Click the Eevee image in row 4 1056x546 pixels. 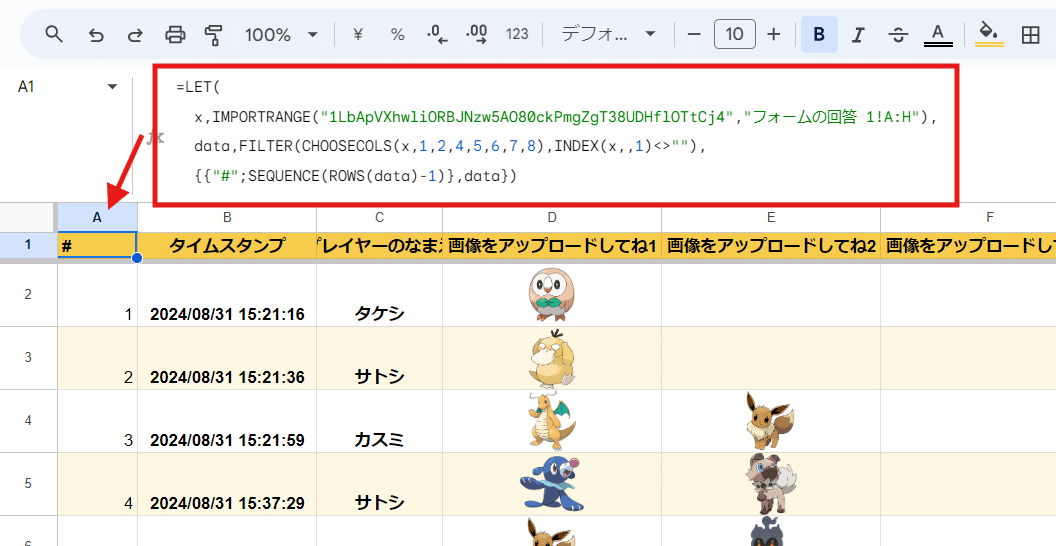(768, 421)
